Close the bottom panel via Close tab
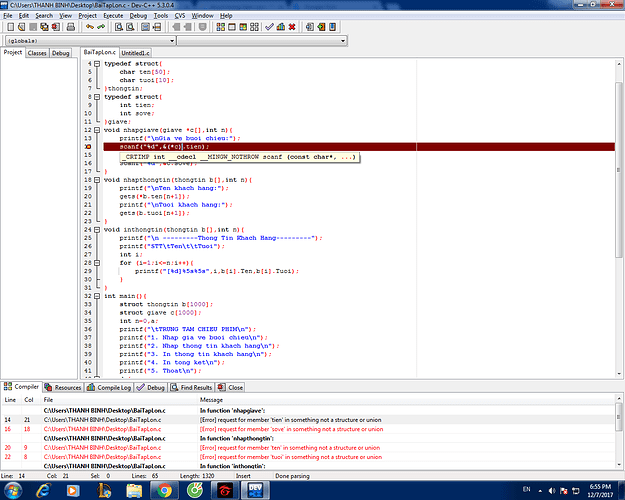Viewport: 625px width, 500px height. point(231,387)
